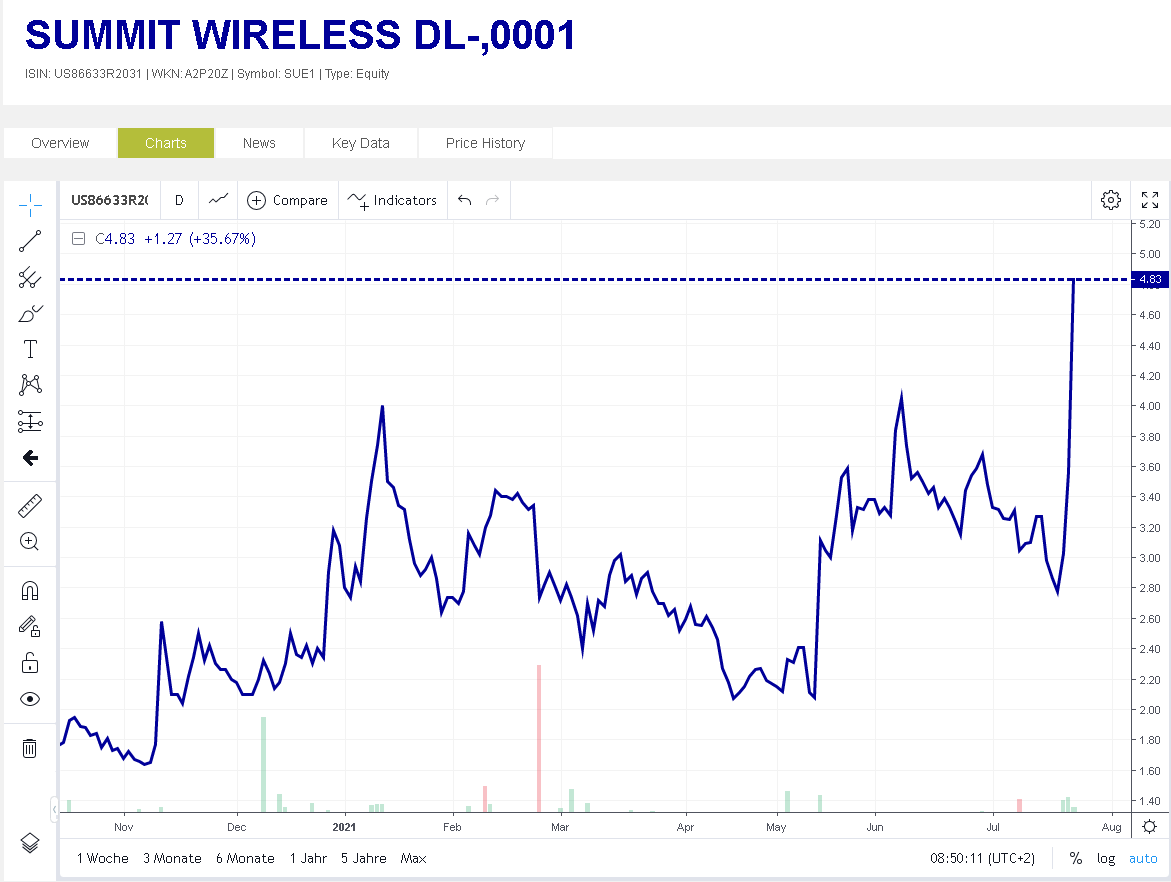The width and height of the screenshot is (1171, 882).
Task: Click the 08:50:11 (UTC+2) timezone selector
Action: (x=982, y=858)
